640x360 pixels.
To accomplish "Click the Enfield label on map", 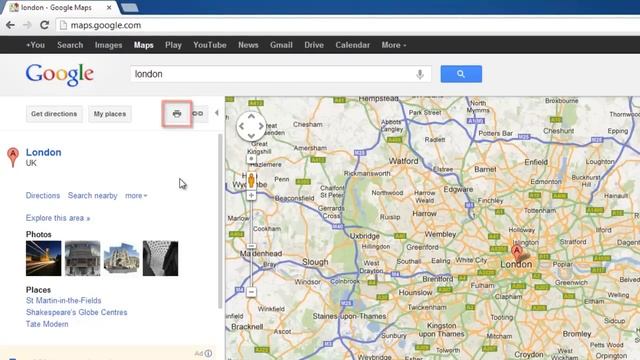I will [536, 162].
